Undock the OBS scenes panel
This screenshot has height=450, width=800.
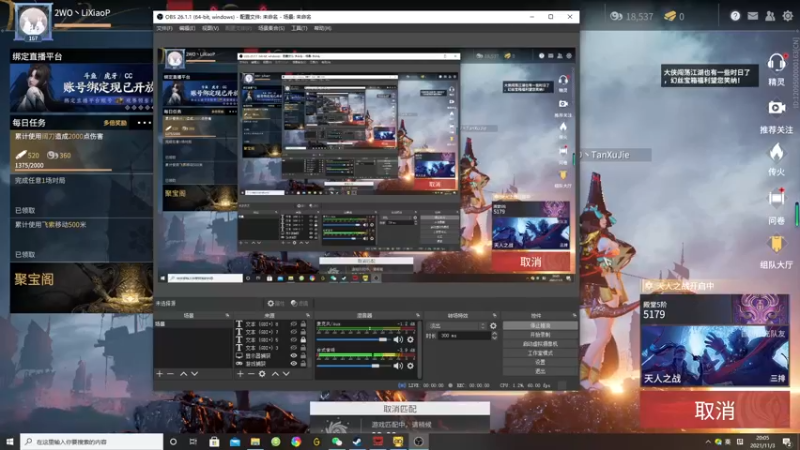point(228,315)
